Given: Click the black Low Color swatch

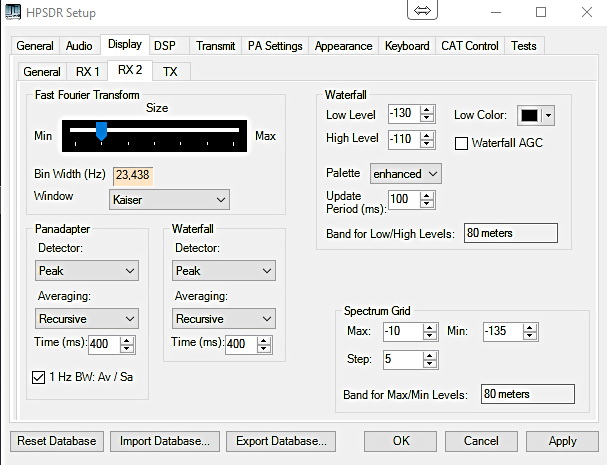Looking at the screenshot, I should click(x=530, y=115).
